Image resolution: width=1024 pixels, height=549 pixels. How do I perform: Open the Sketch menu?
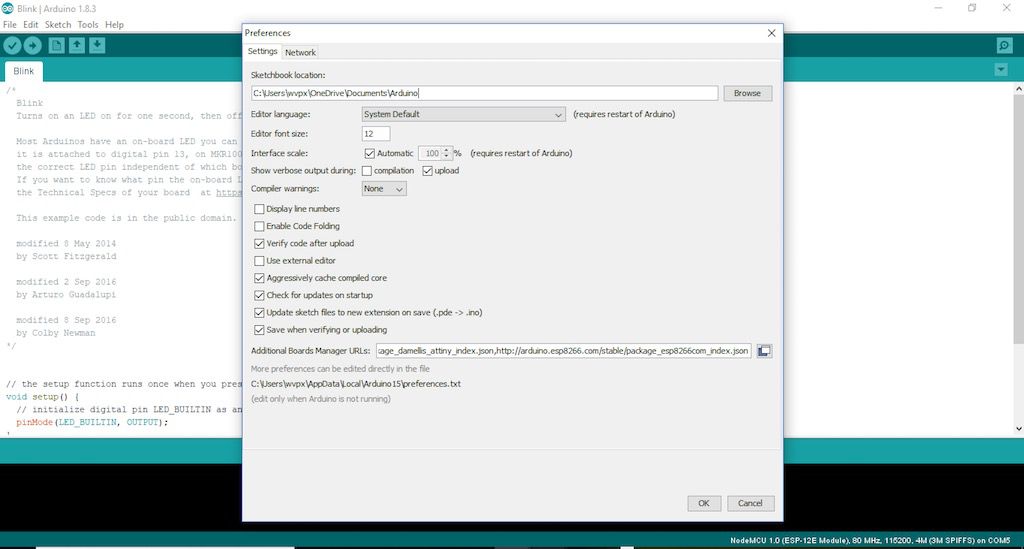(58, 25)
